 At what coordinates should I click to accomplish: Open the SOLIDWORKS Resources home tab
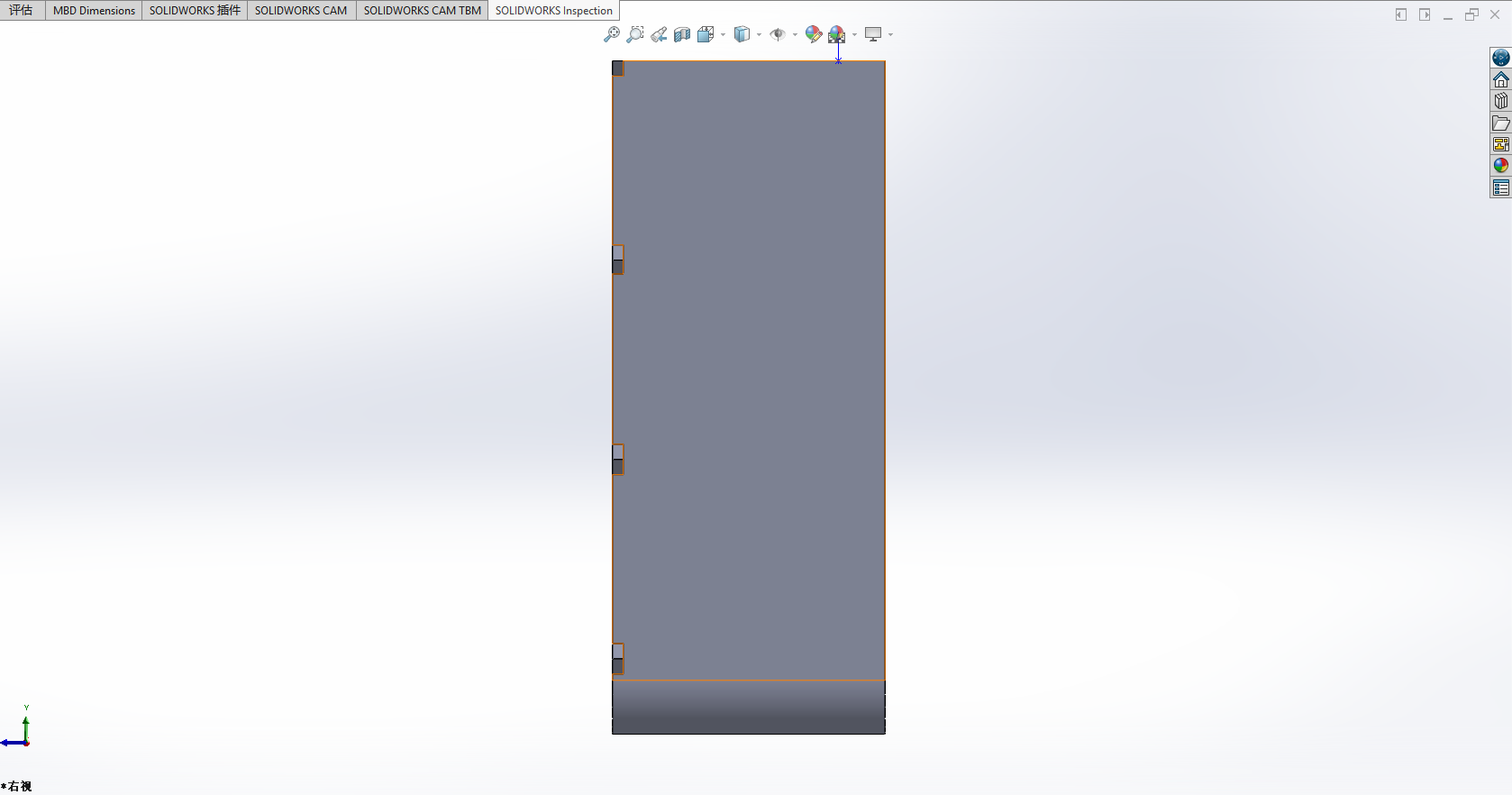tap(1500, 79)
